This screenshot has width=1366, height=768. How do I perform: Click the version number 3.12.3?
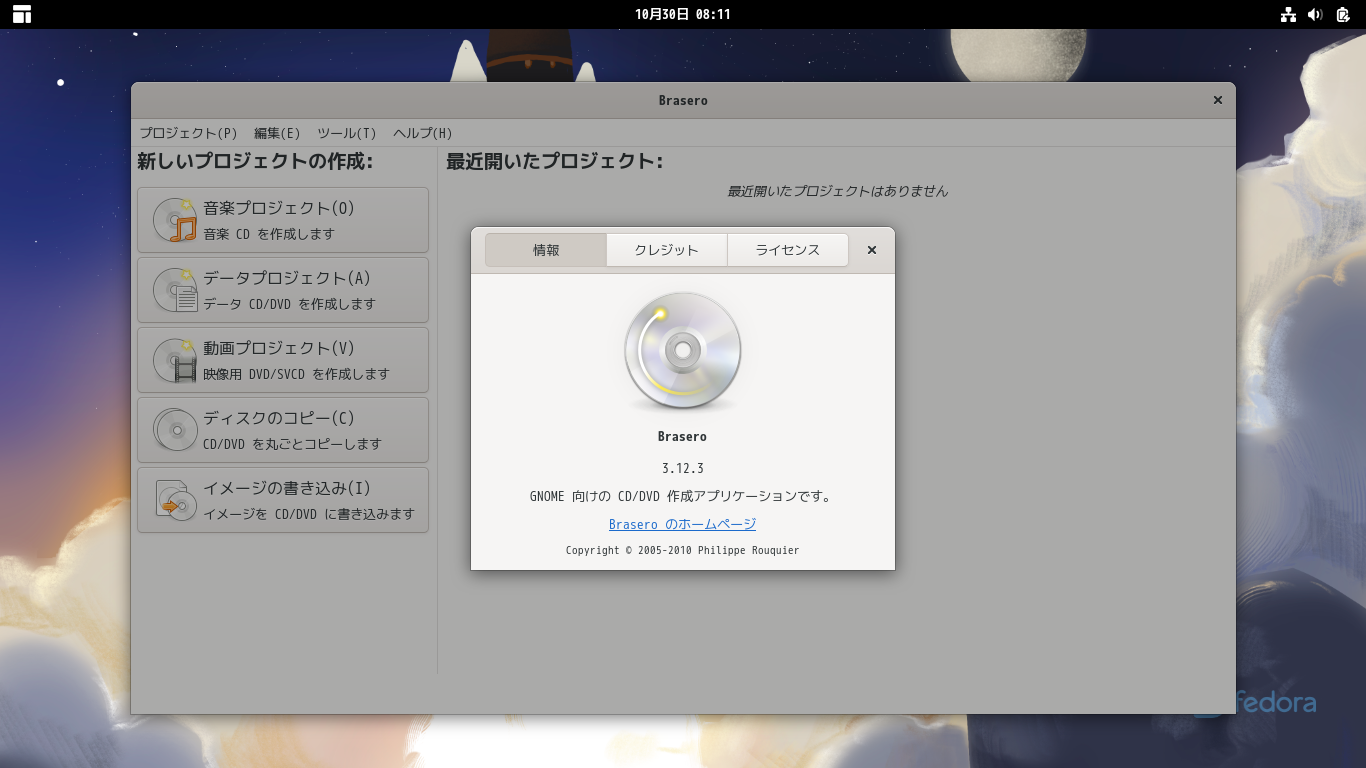(683, 468)
